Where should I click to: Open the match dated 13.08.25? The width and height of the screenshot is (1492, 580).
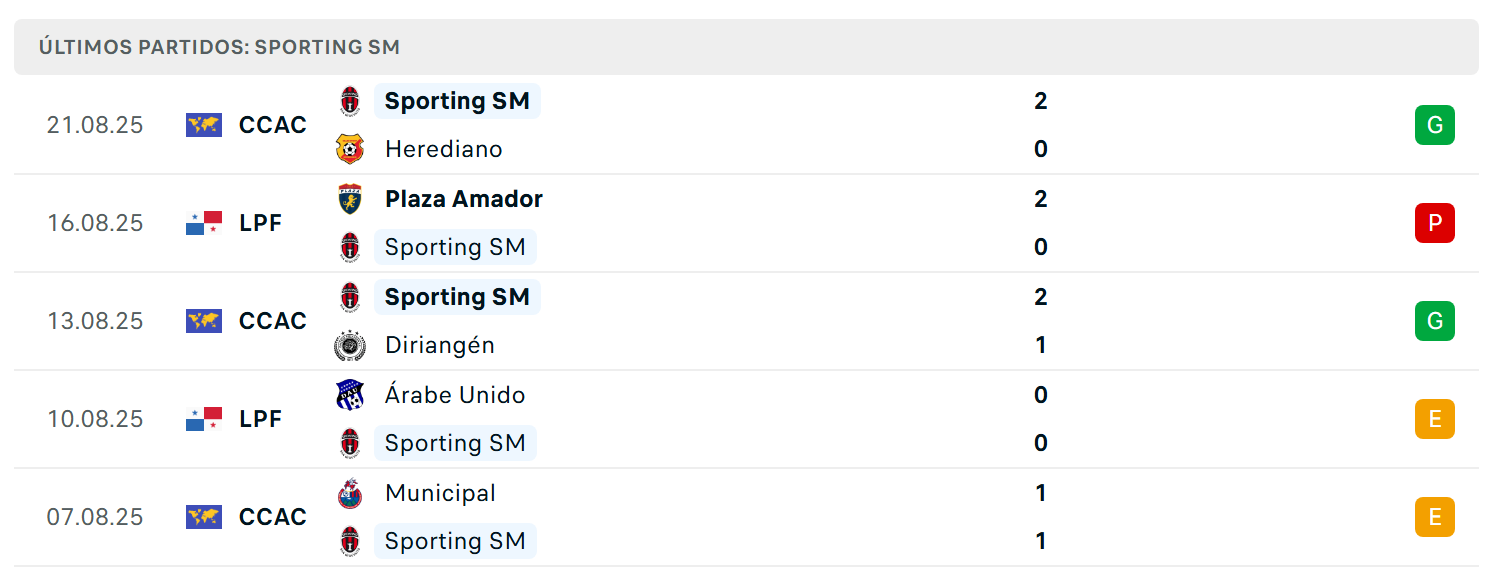coord(746,321)
